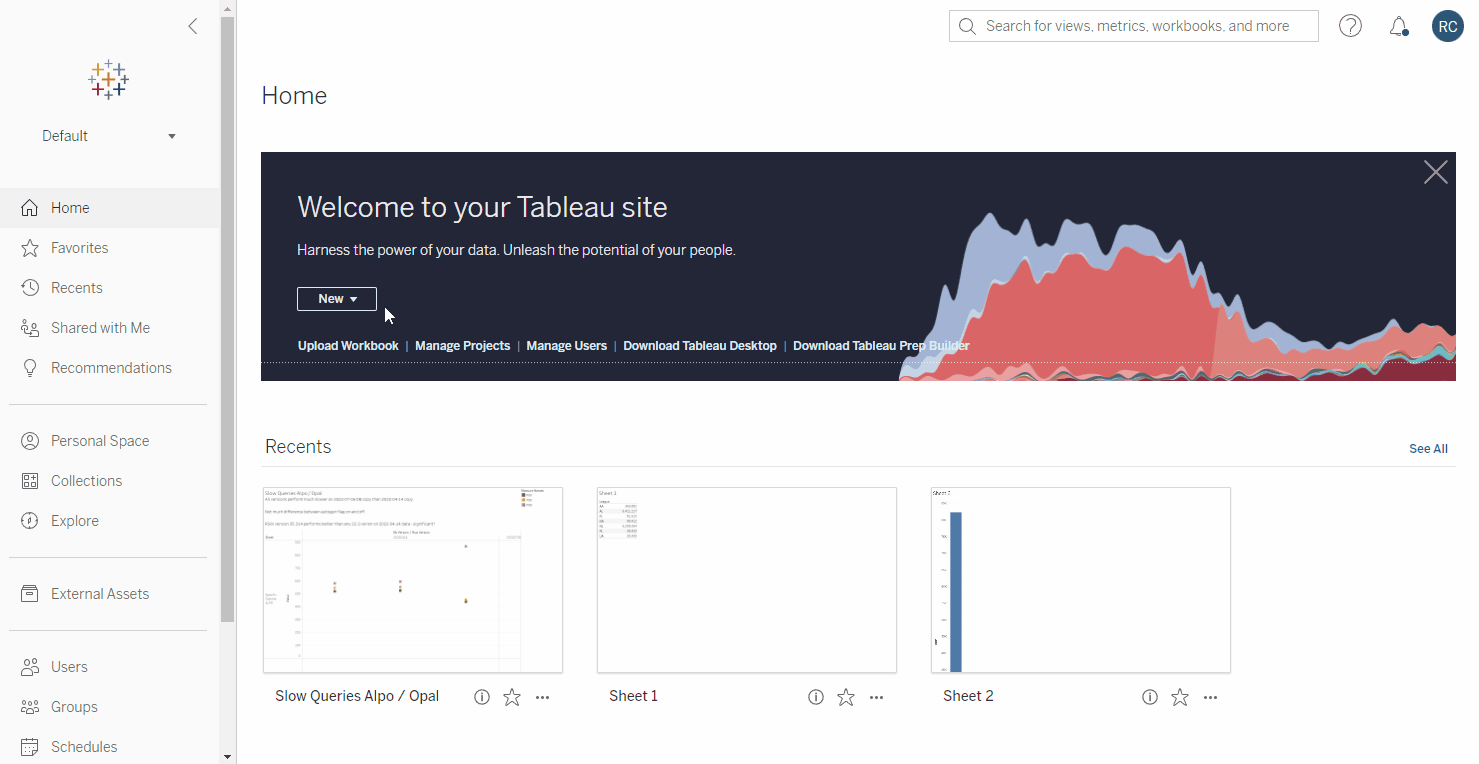Open the Default site dropdown
The image size is (1479, 764).
click(109, 136)
